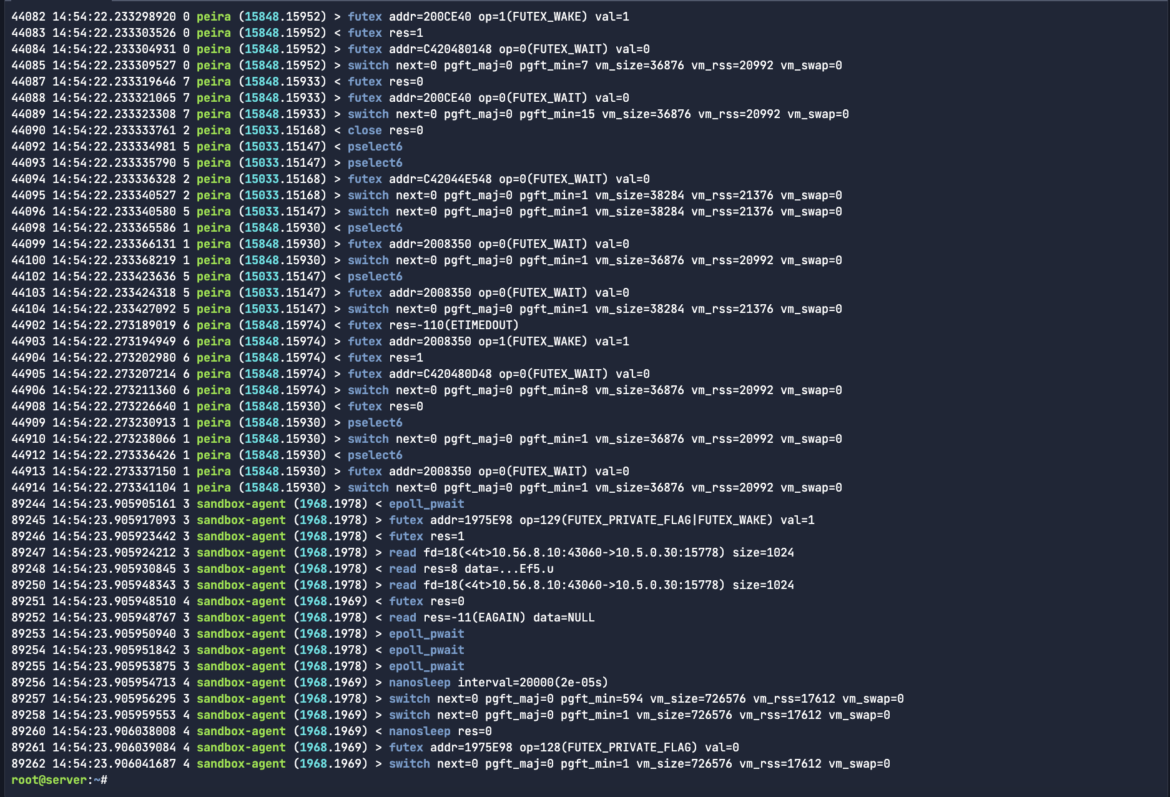Click the epoll_pwait call on line 89253

point(426,633)
